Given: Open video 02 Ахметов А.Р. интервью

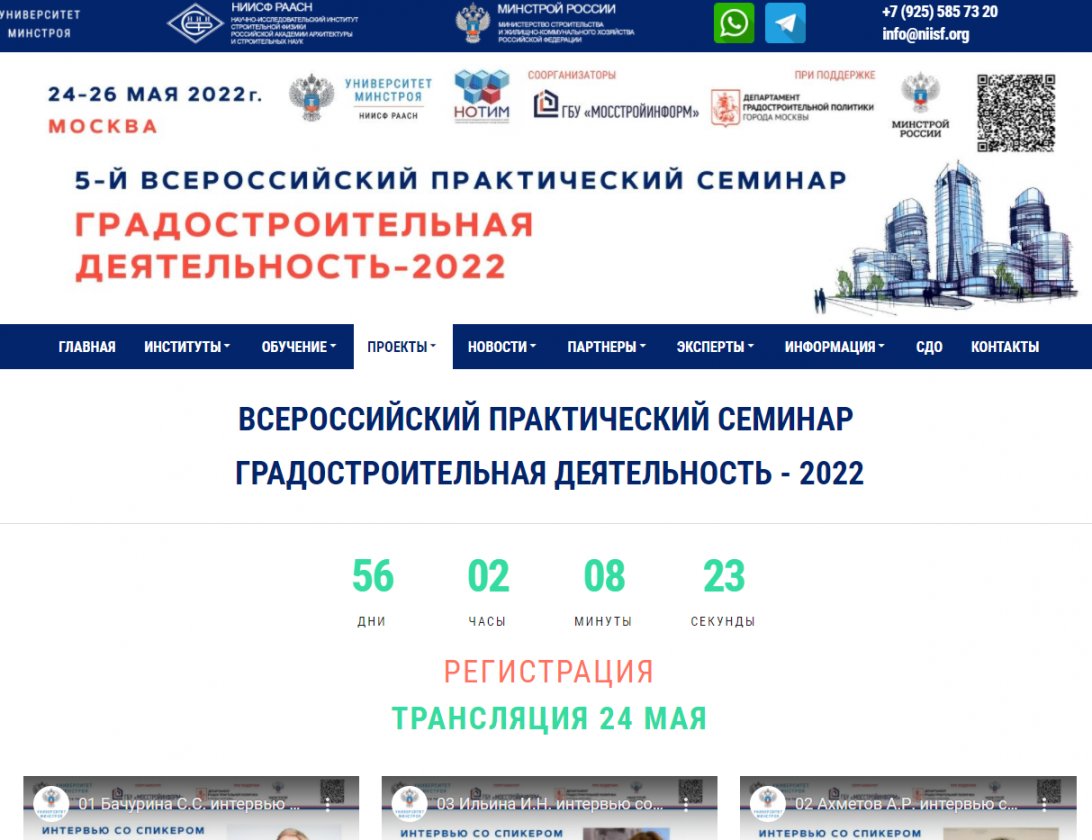Looking at the screenshot, I should coord(906,804).
